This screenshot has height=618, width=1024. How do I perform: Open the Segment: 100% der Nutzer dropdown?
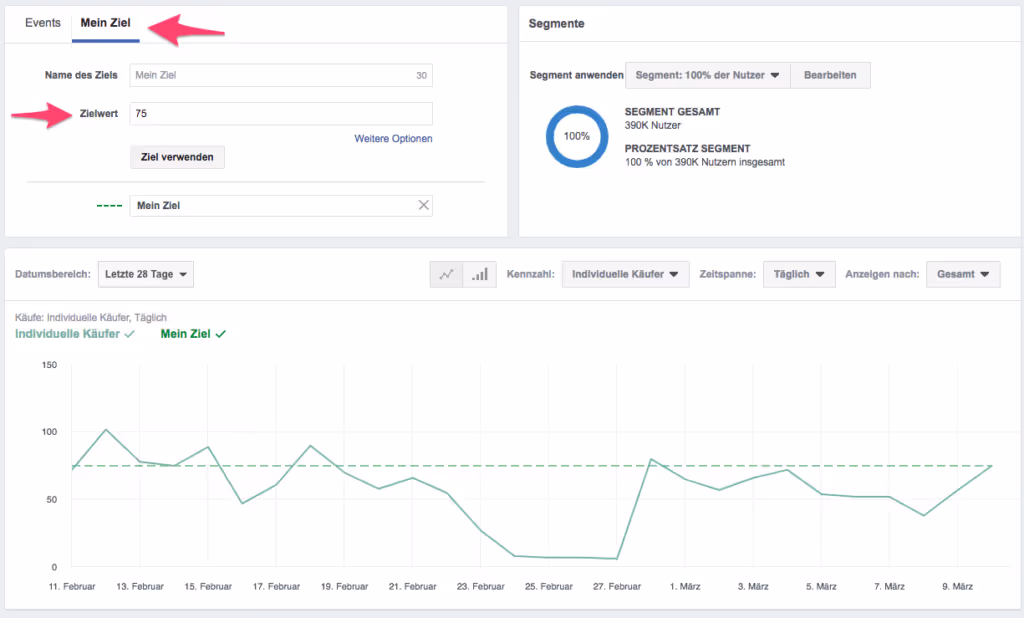click(x=707, y=75)
